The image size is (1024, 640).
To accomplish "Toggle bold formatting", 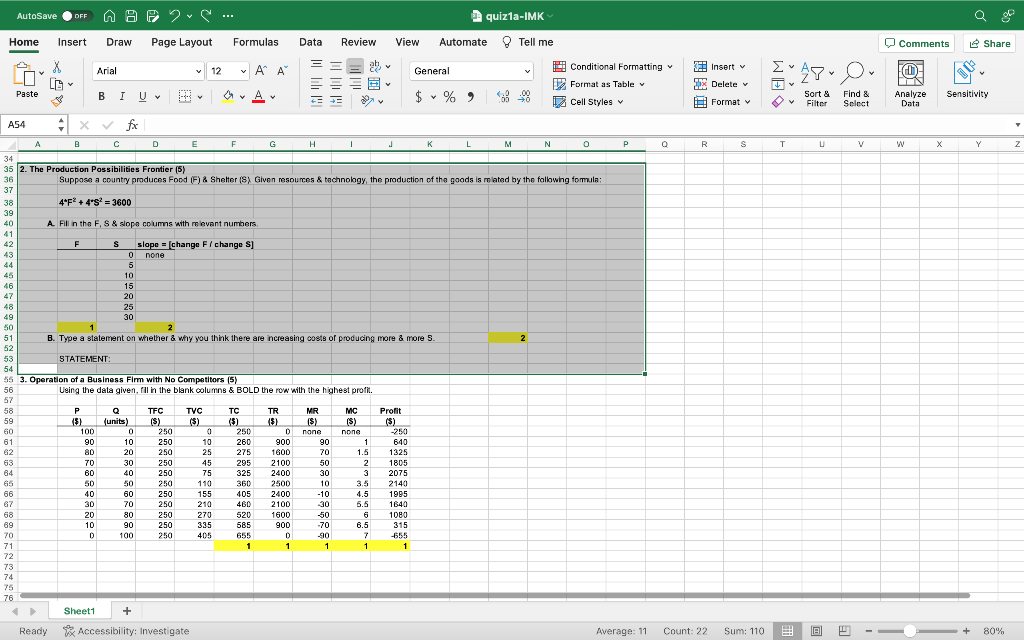I will [x=103, y=97].
